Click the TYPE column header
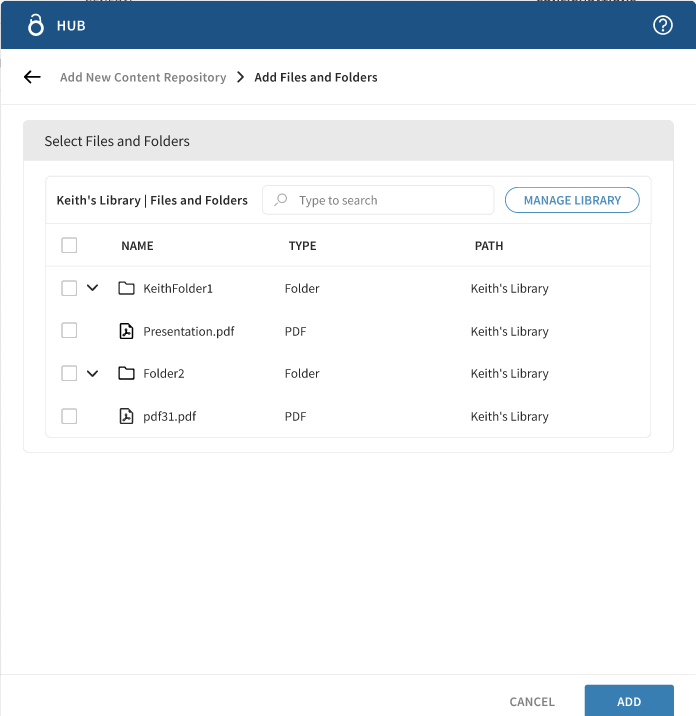Image resolution: width=696 pixels, height=716 pixels. 302,246
